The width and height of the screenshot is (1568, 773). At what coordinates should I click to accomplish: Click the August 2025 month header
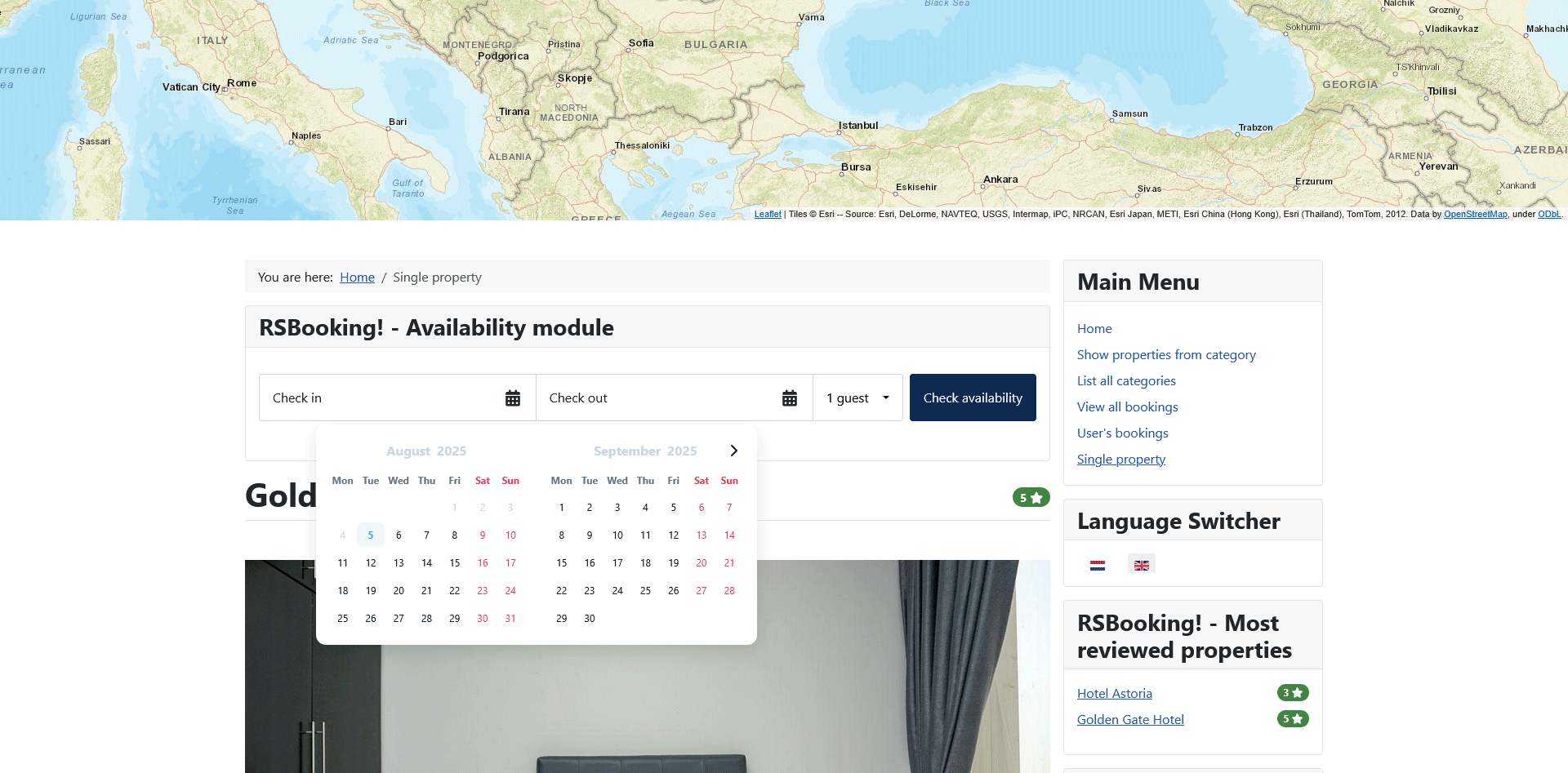point(426,451)
